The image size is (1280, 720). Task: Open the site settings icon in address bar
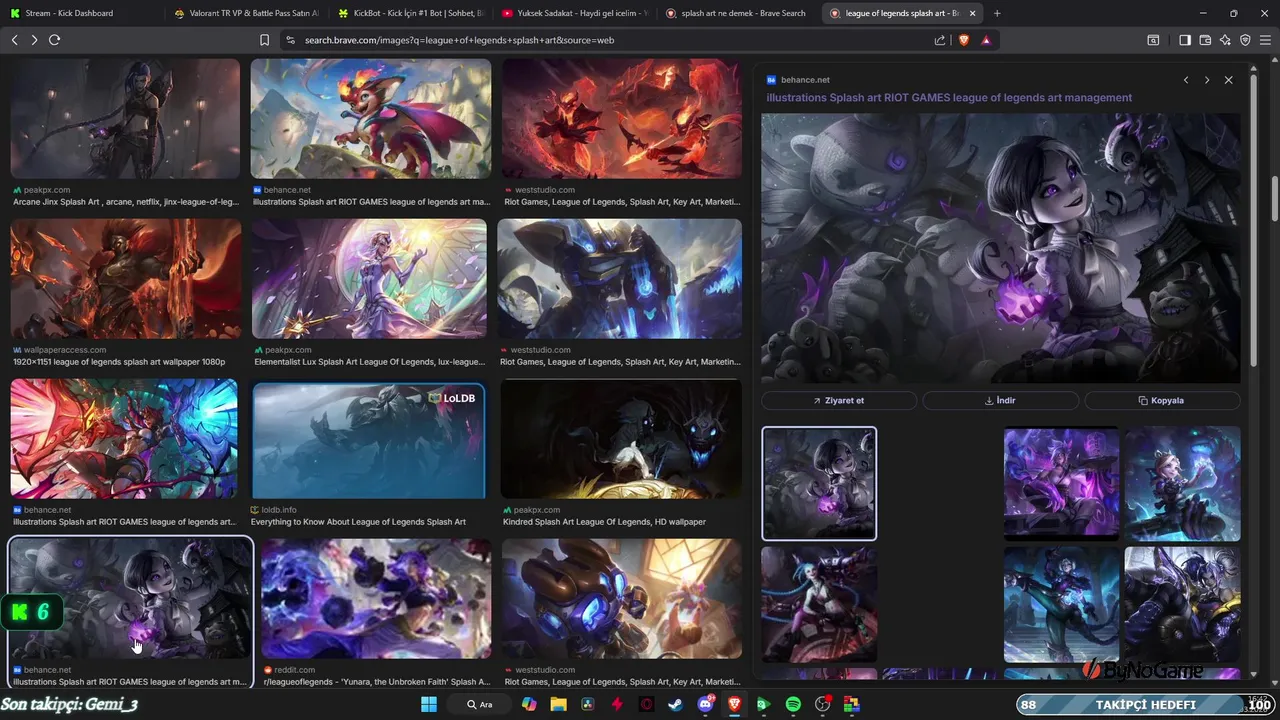click(290, 40)
